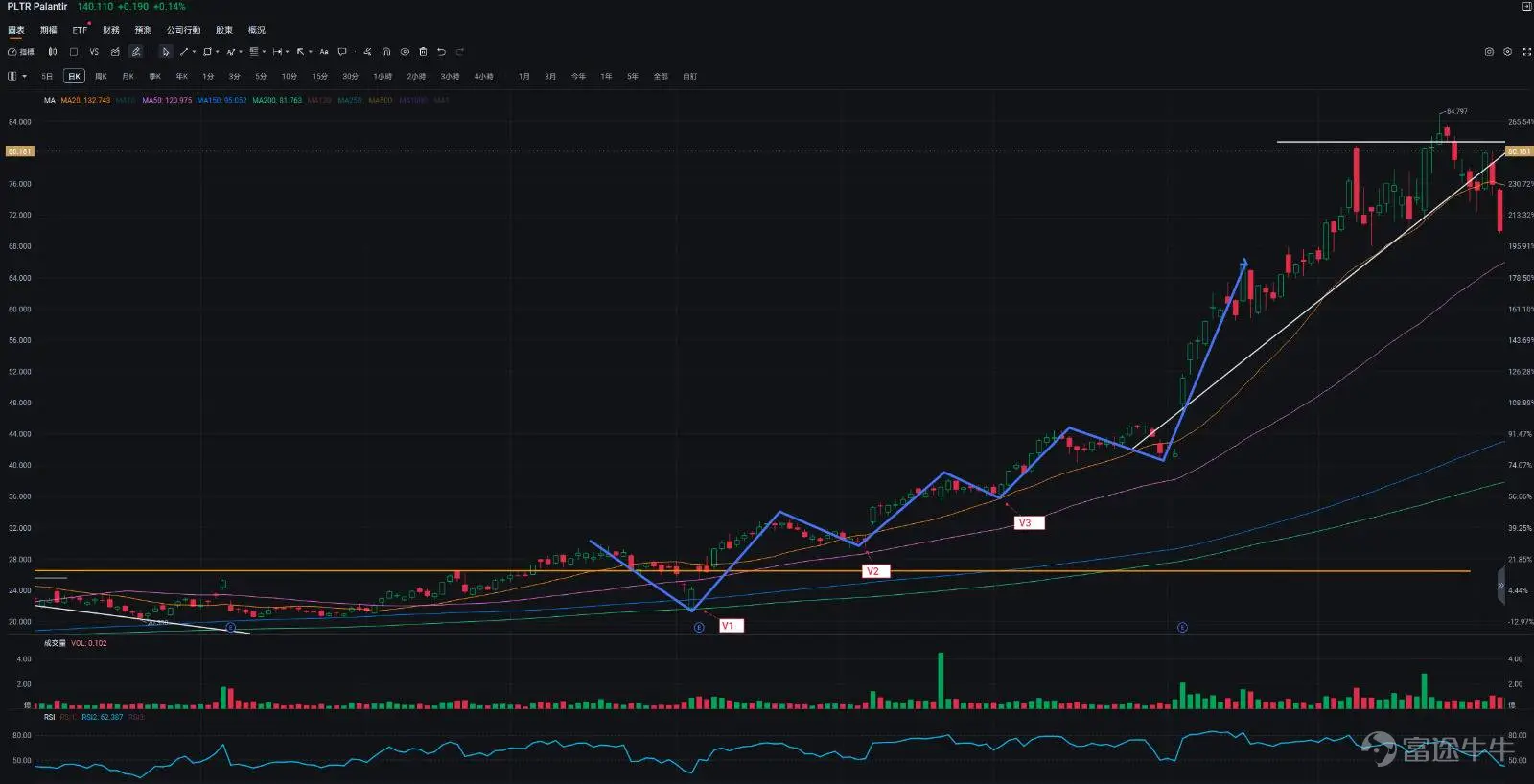
Task: Enable the magnet snap tool
Action: (386, 52)
